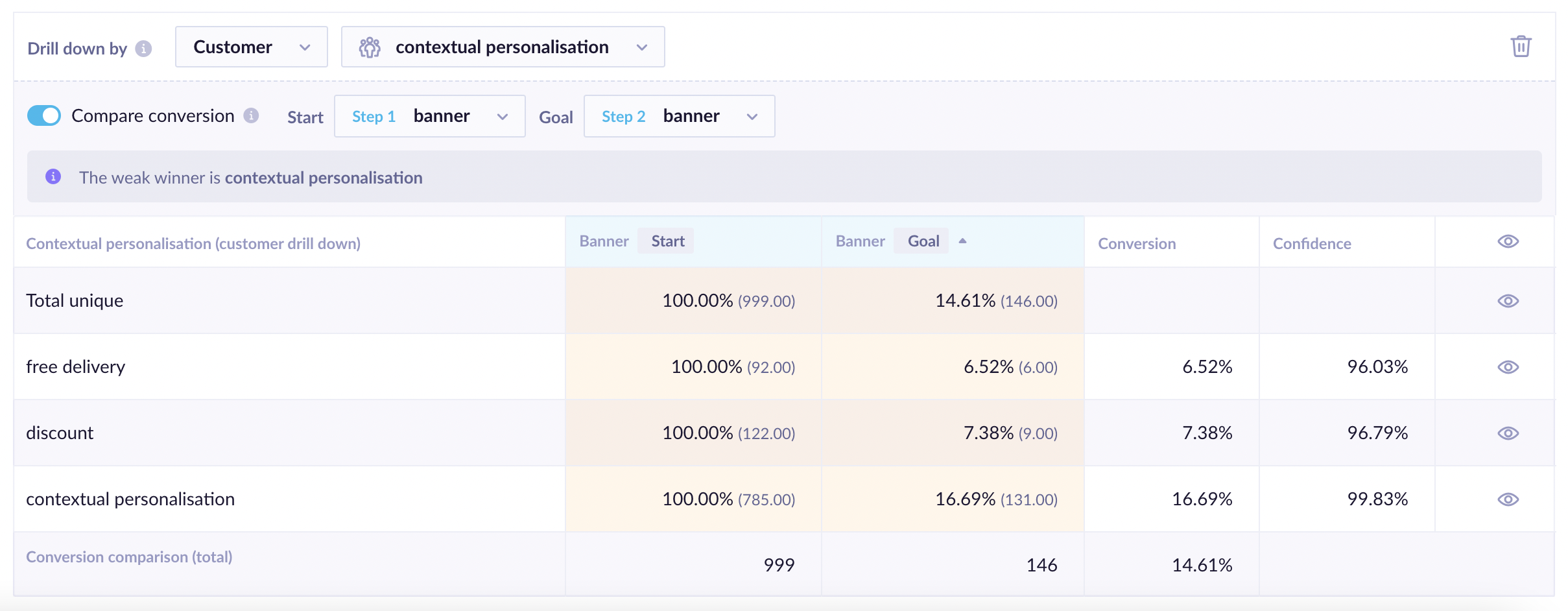Hide the contextual personalisation row
1568x611 pixels.
[x=1508, y=499]
